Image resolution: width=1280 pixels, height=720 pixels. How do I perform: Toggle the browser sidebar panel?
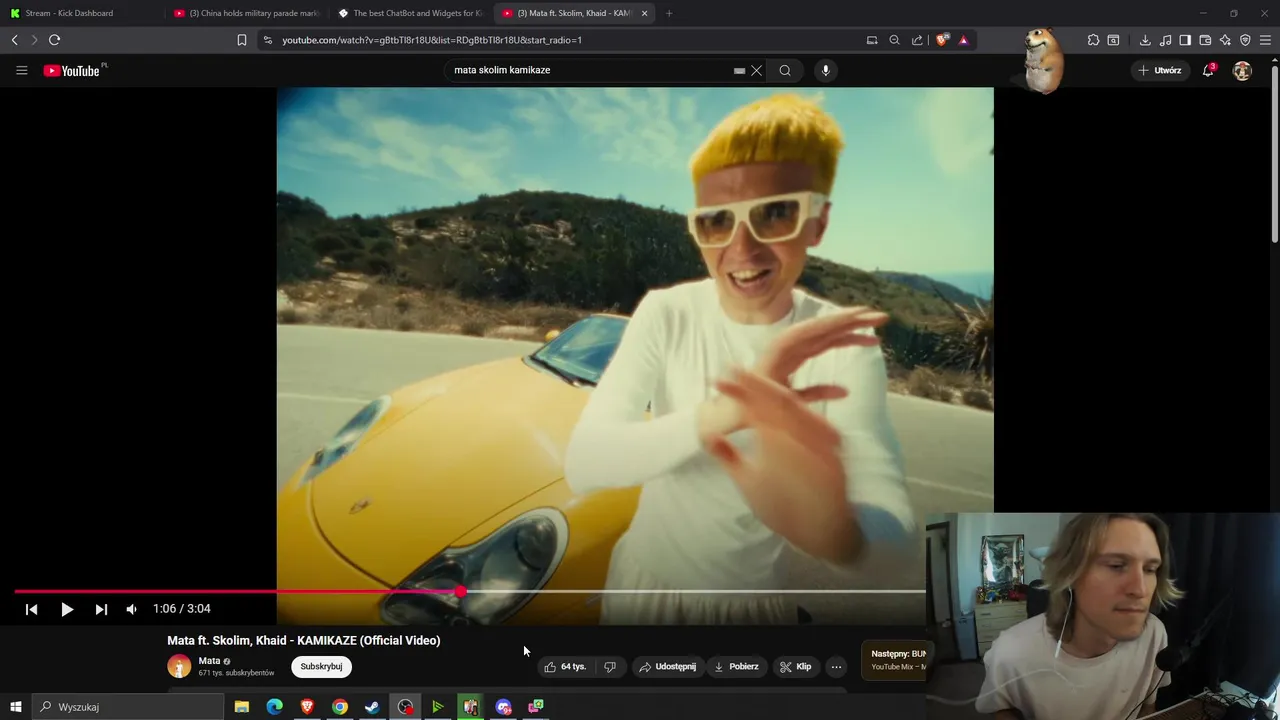[x=1185, y=40]
